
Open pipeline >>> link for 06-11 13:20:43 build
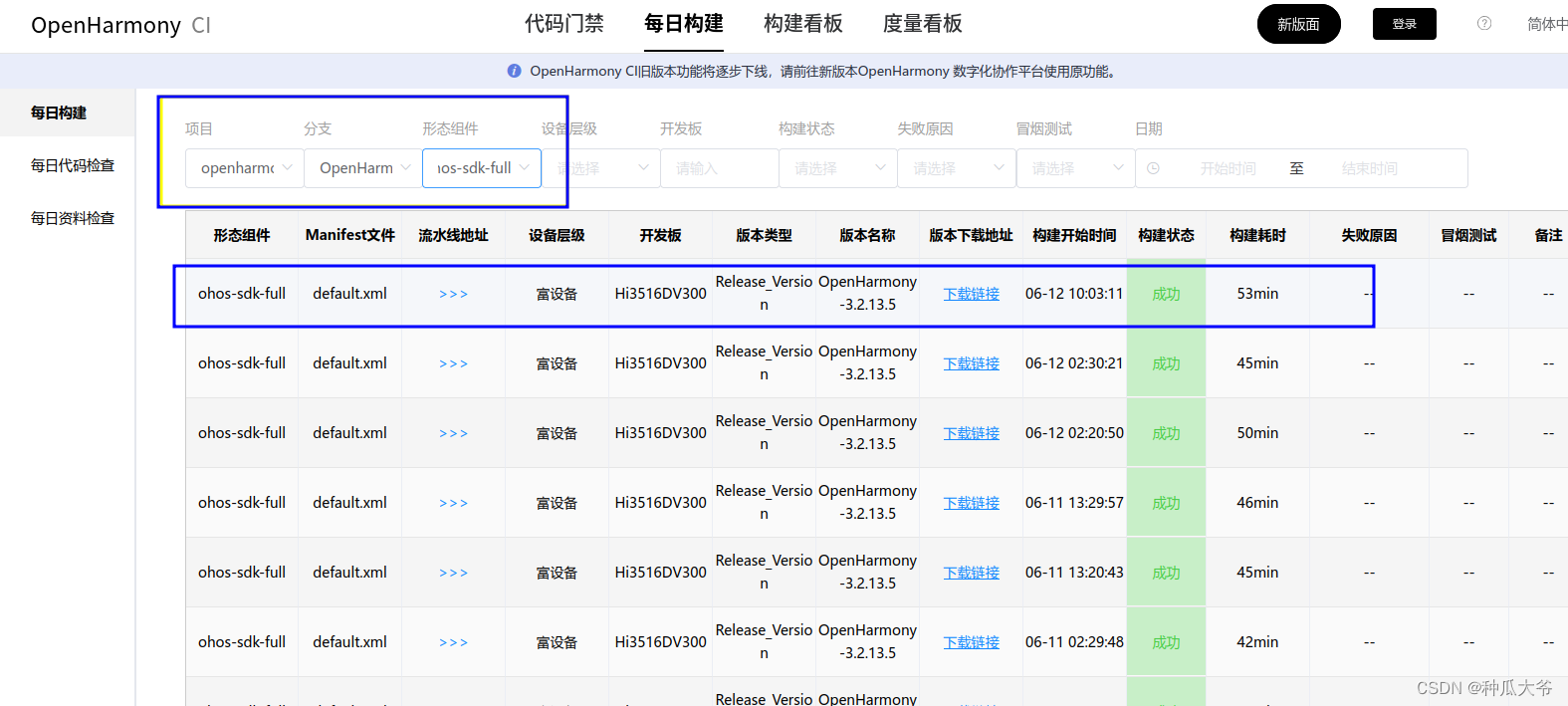pyautogui.click(x=453, y=573)
